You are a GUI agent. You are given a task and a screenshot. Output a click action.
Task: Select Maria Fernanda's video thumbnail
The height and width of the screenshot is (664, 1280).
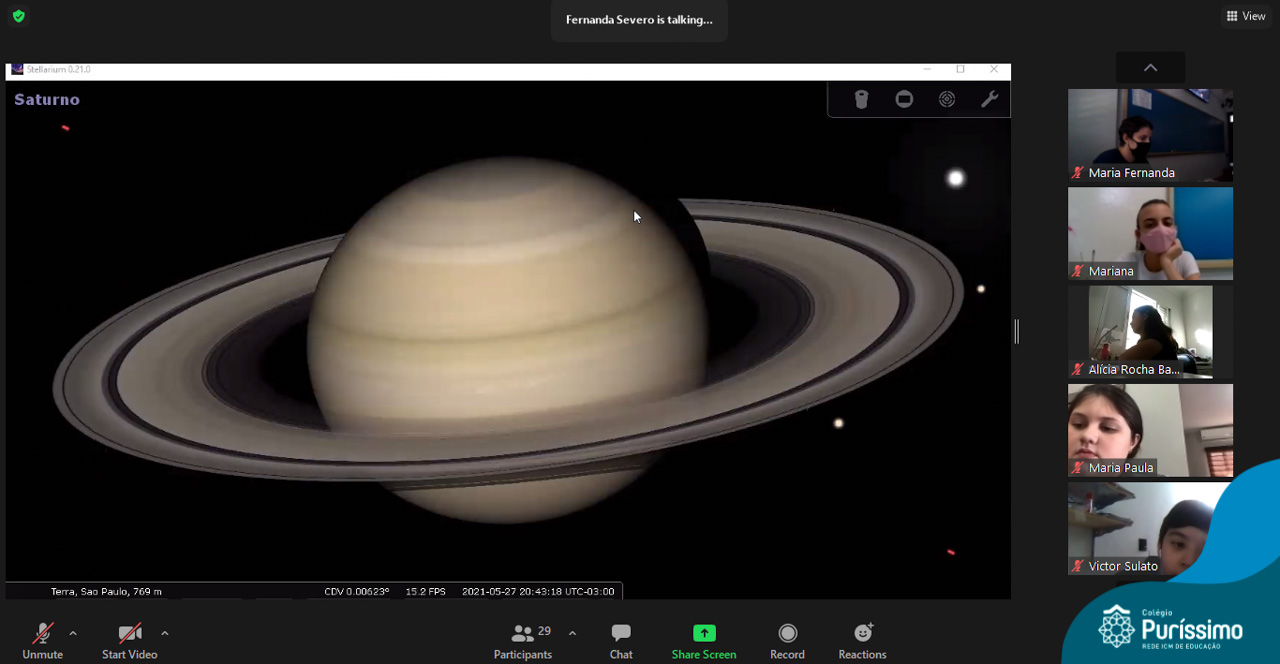1150,135
